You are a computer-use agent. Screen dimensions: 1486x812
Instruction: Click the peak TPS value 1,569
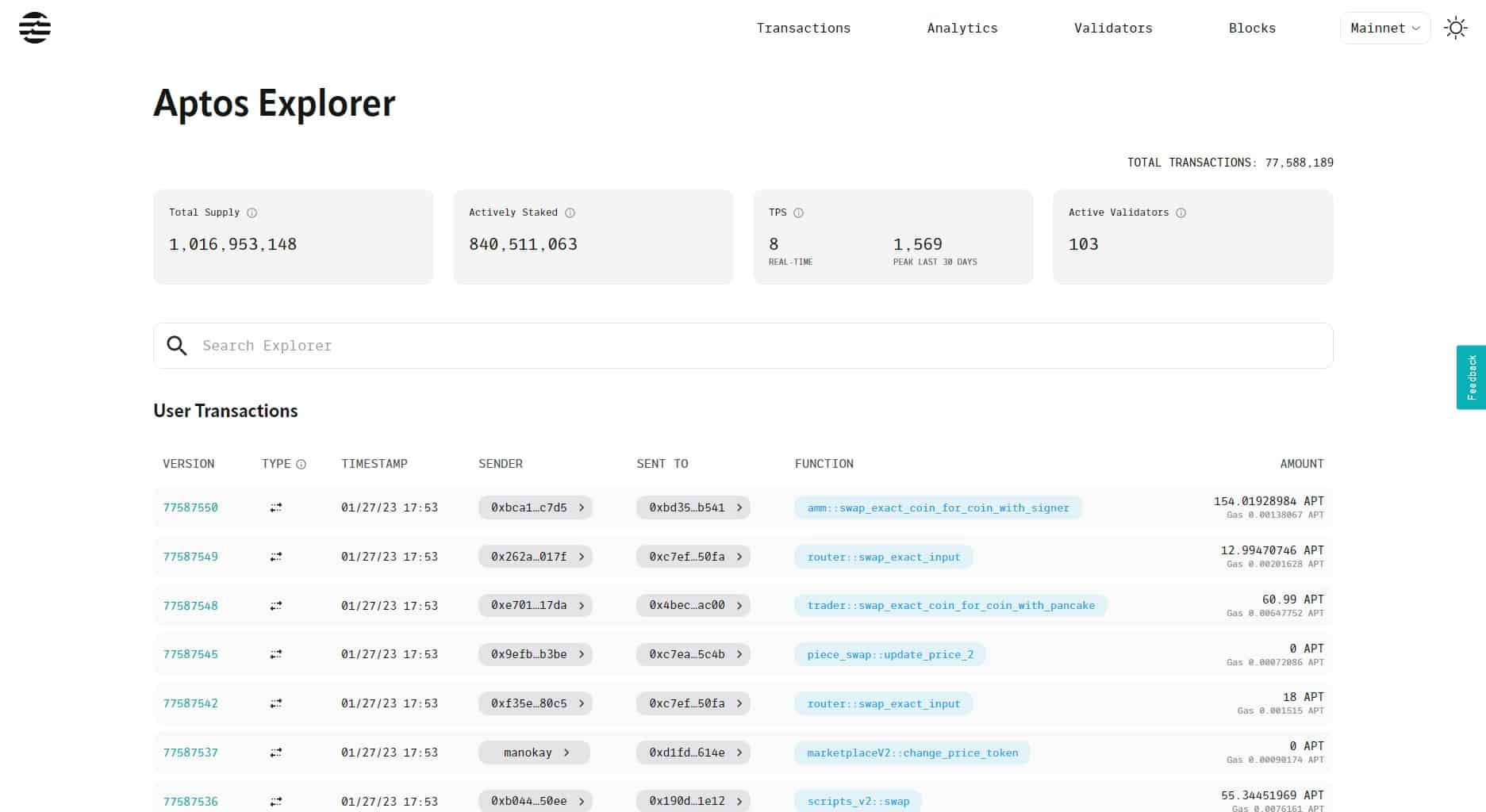pos(917,244)
